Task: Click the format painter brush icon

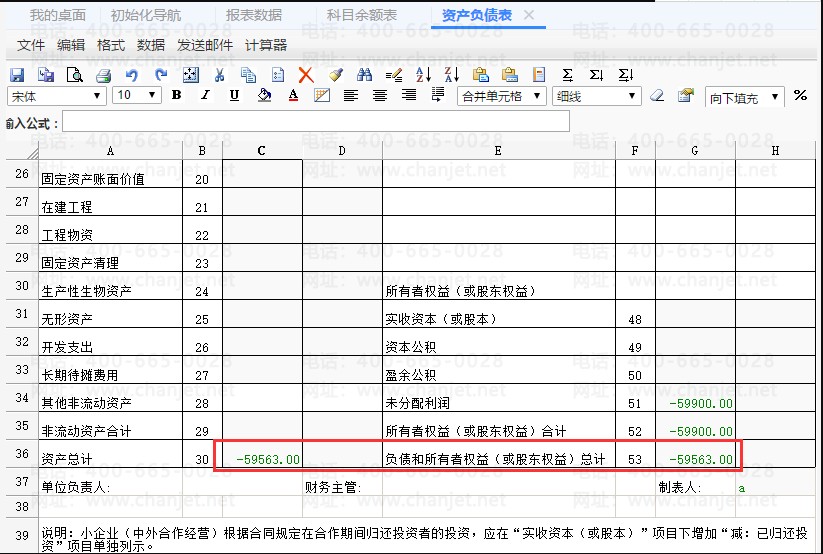Action: (x=336, y=75)
